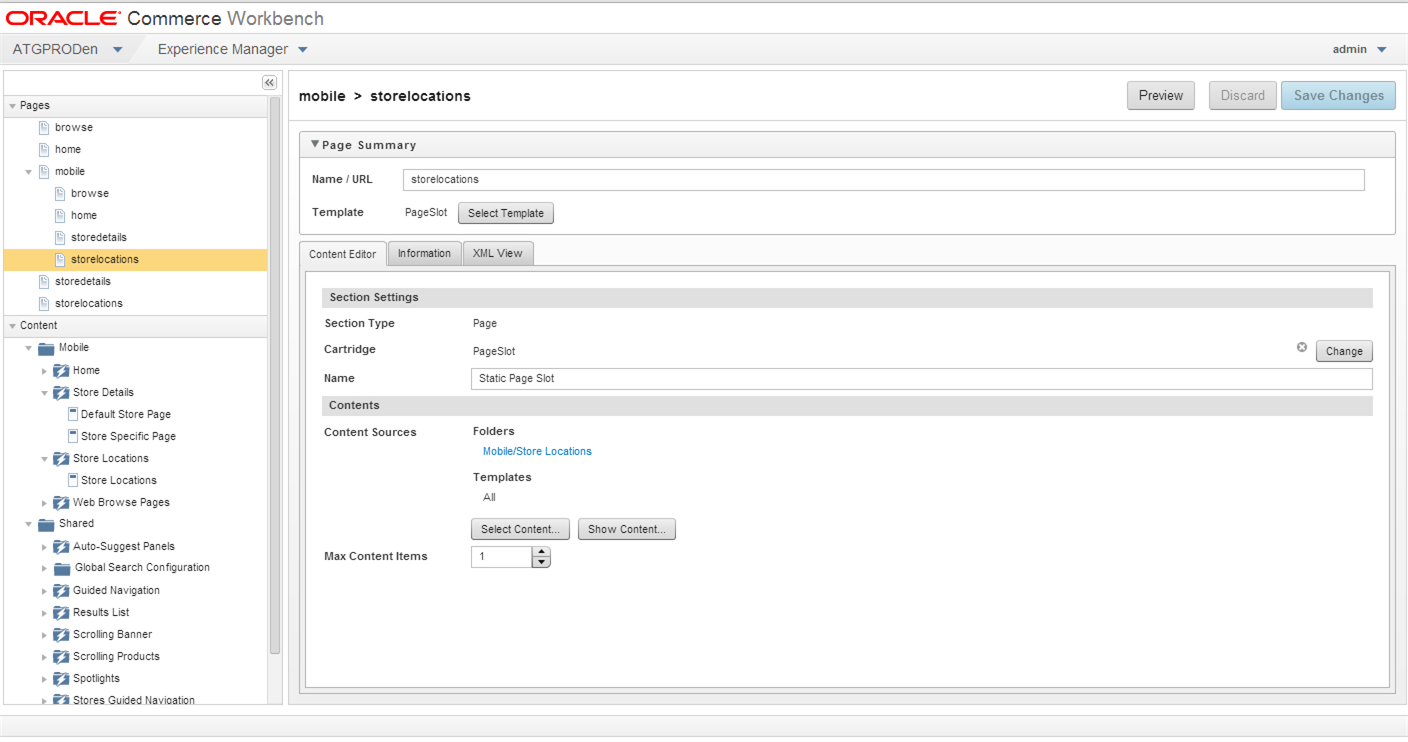Switch to the Information tab

point(424,253)
